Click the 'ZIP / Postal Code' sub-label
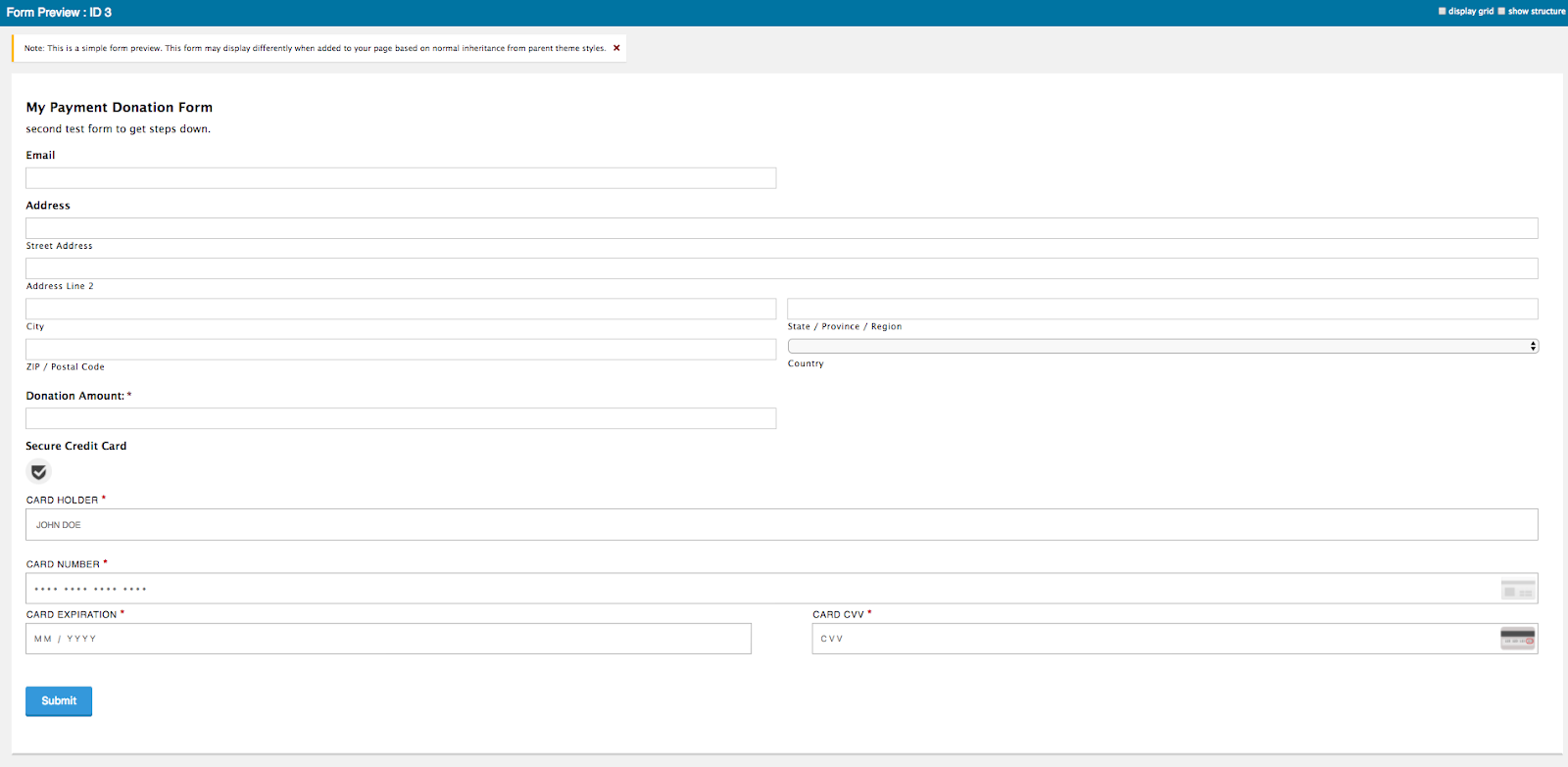Image resolution: width=1568 pixels, height=767 pixels. pyautogui.click(x=66, y=367)
